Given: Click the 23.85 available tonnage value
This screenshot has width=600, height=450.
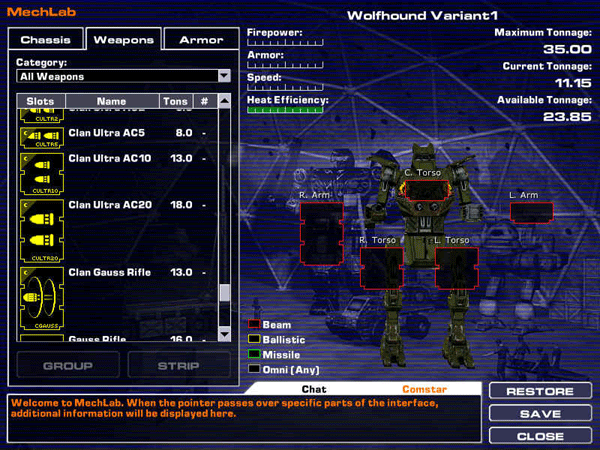Looking at the screenshot, I should 567,116.
